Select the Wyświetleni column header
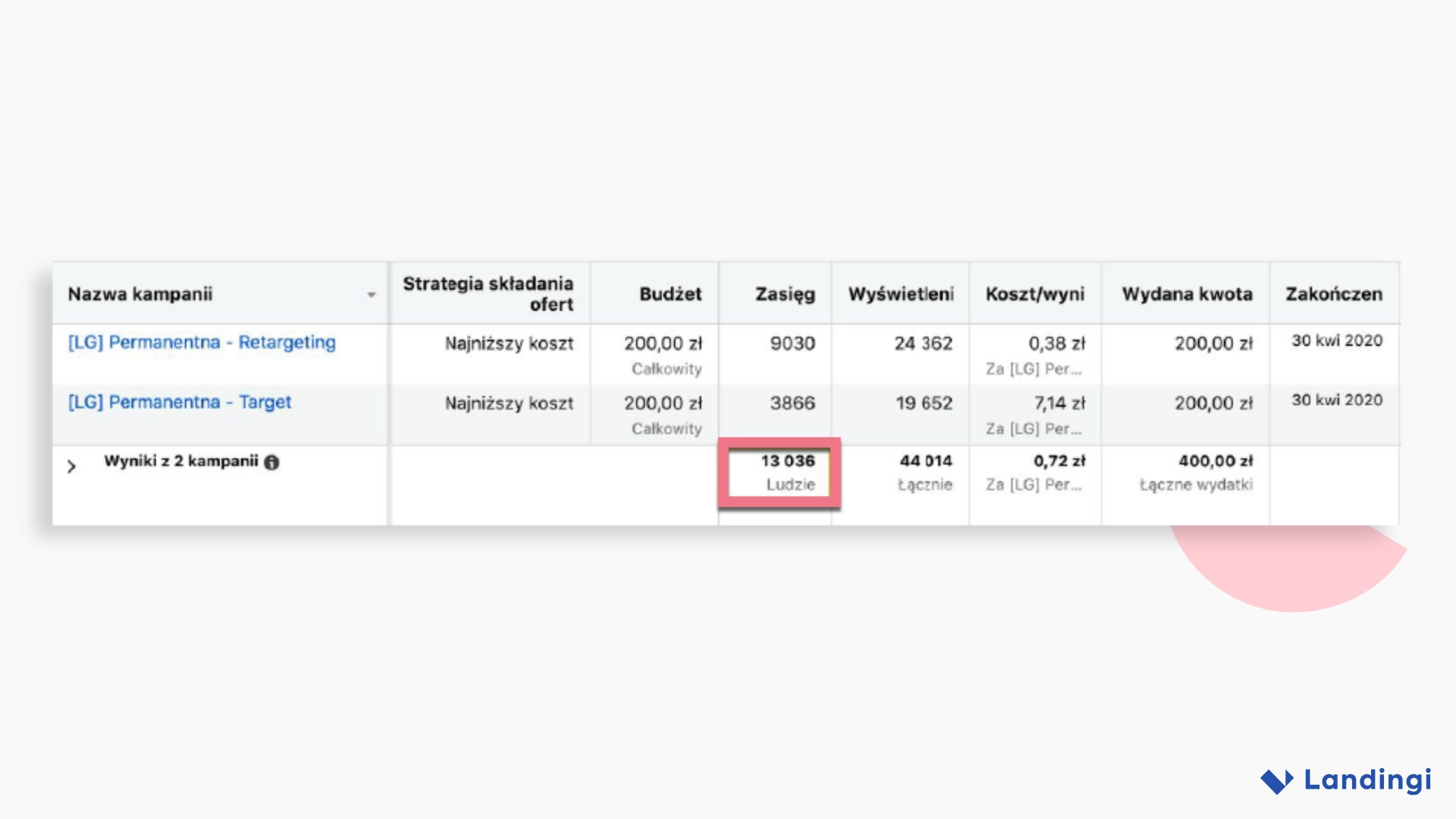Screen dimensions: 1456x819 tap(900, 293)
